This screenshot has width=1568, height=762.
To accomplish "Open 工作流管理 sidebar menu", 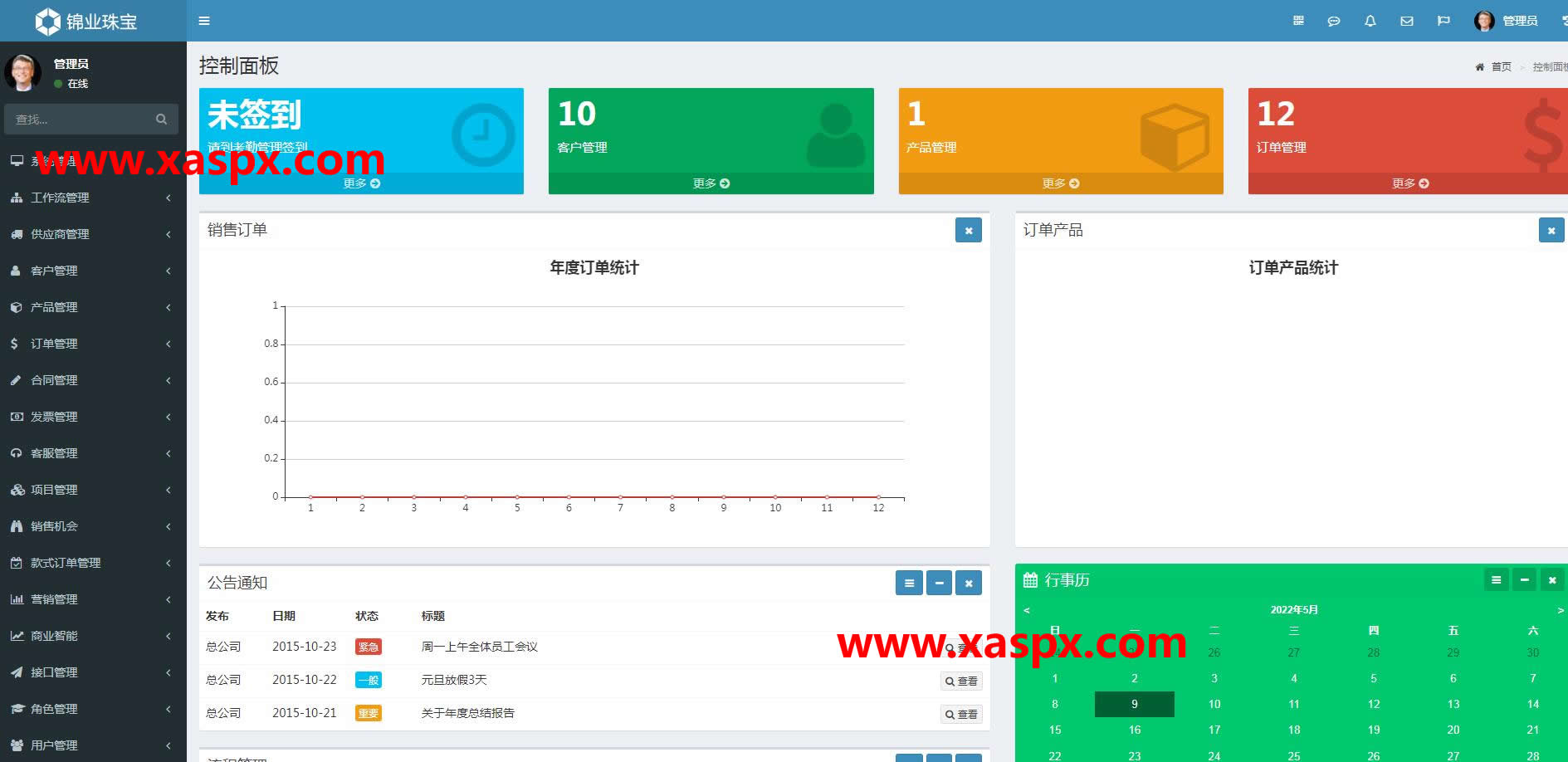I will 91,198.
